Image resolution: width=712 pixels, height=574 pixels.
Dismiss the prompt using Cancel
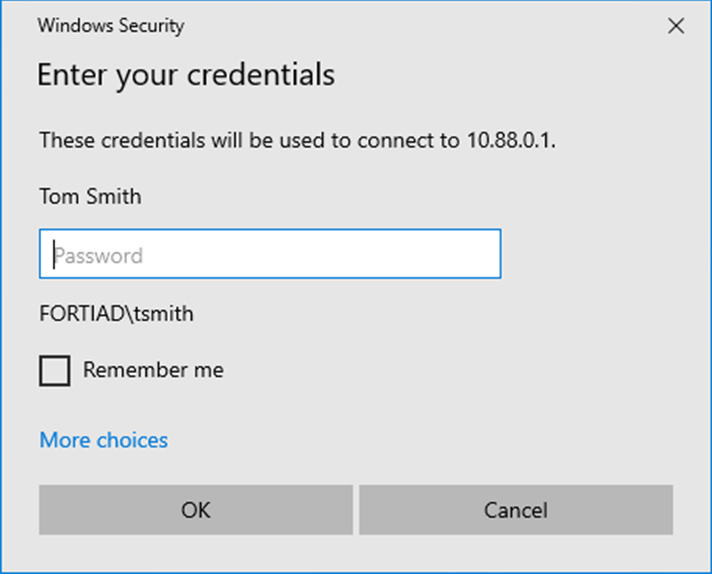516,510
